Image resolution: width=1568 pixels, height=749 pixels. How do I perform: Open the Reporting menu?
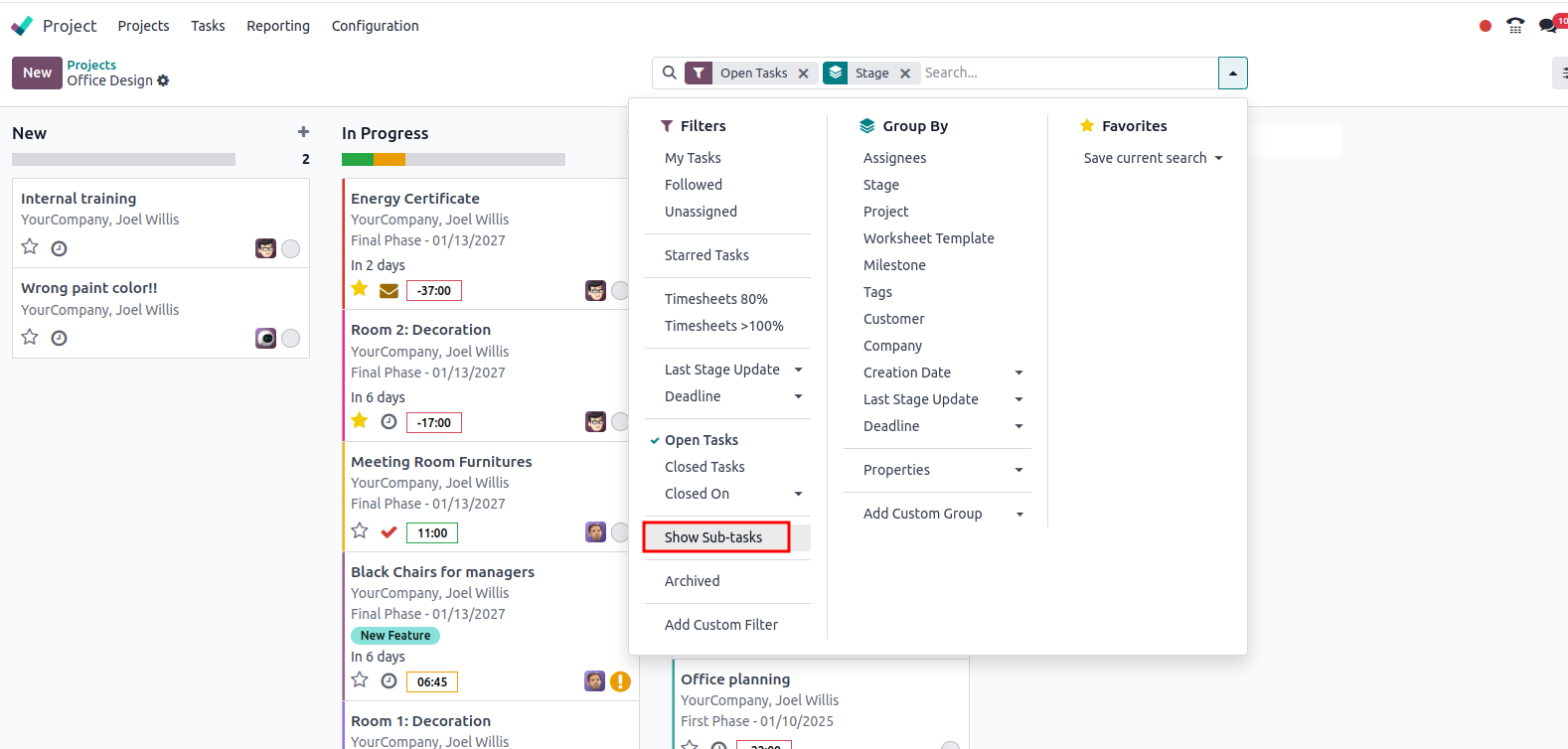(x=278, y=26)
